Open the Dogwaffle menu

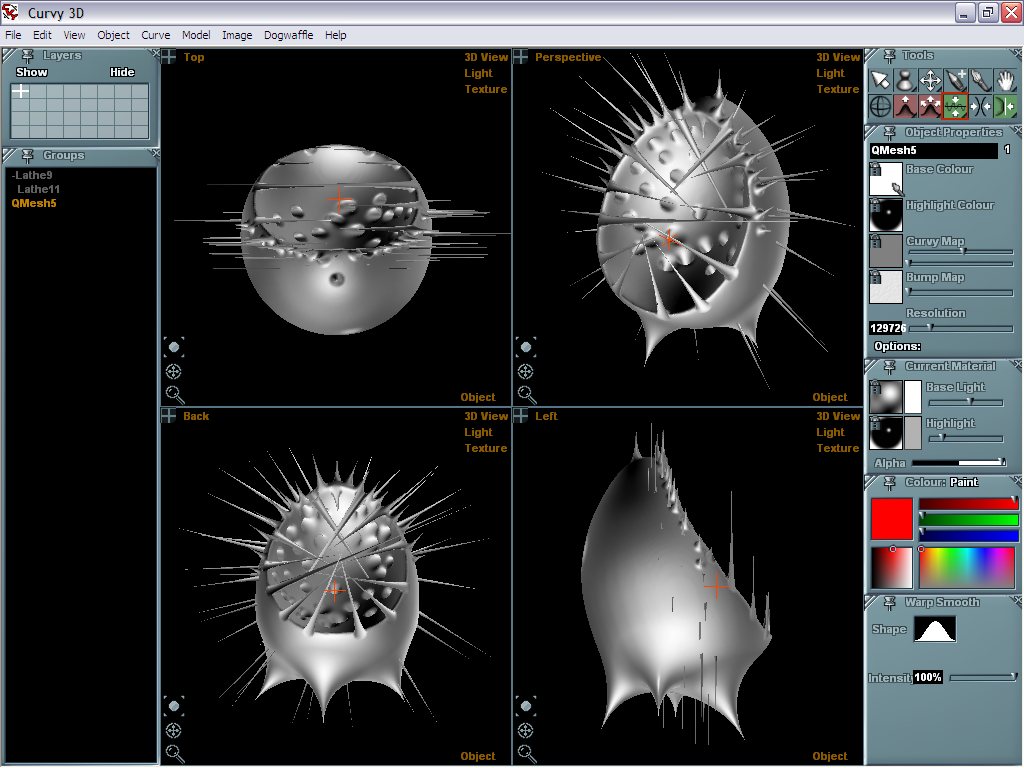coord(288,35)
